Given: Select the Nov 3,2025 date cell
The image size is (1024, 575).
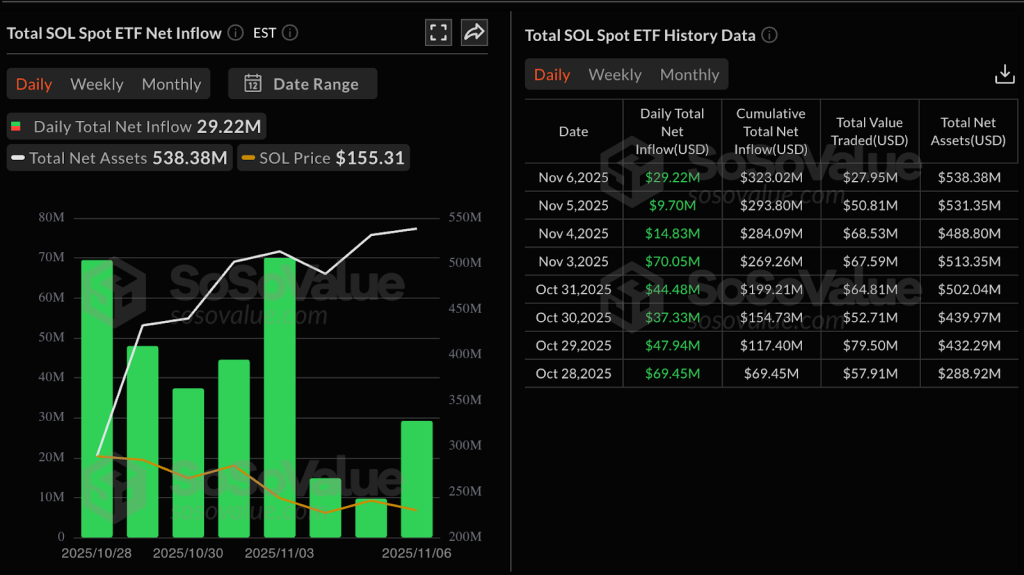Looking at the screenshot, I should 573,261.
